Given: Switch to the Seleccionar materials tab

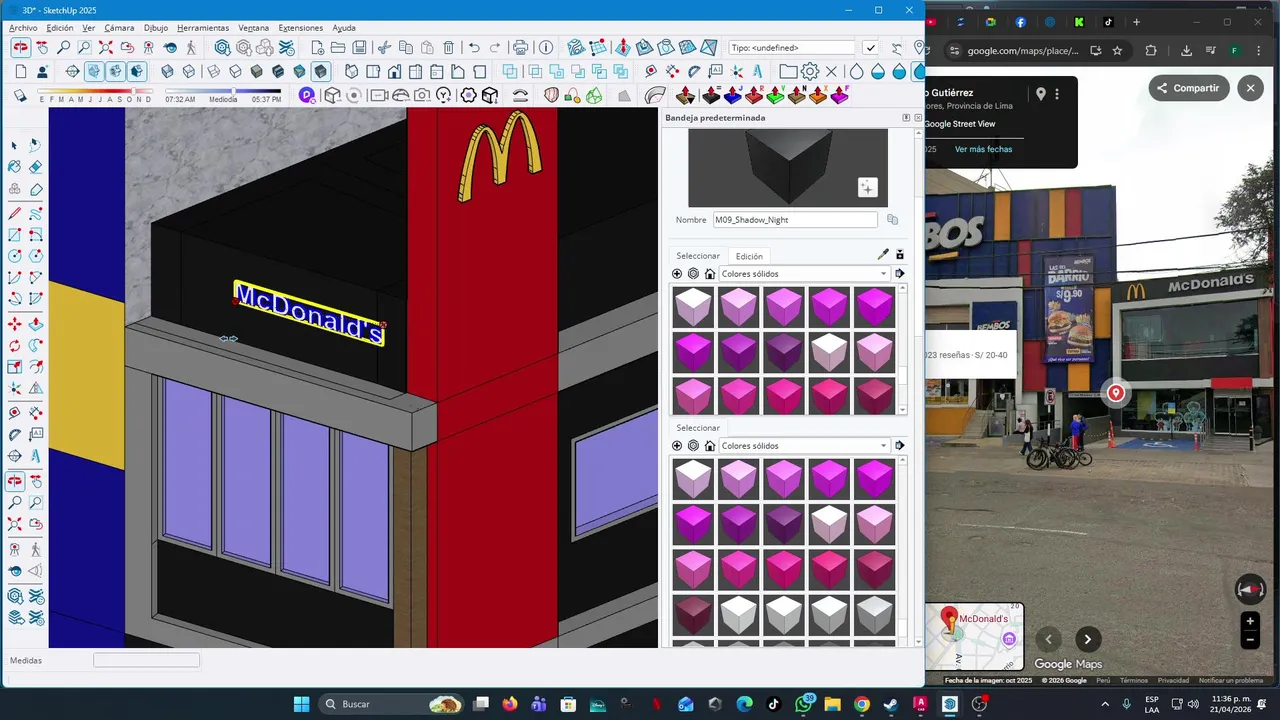Looking at the screenshot, I should 698,256.
